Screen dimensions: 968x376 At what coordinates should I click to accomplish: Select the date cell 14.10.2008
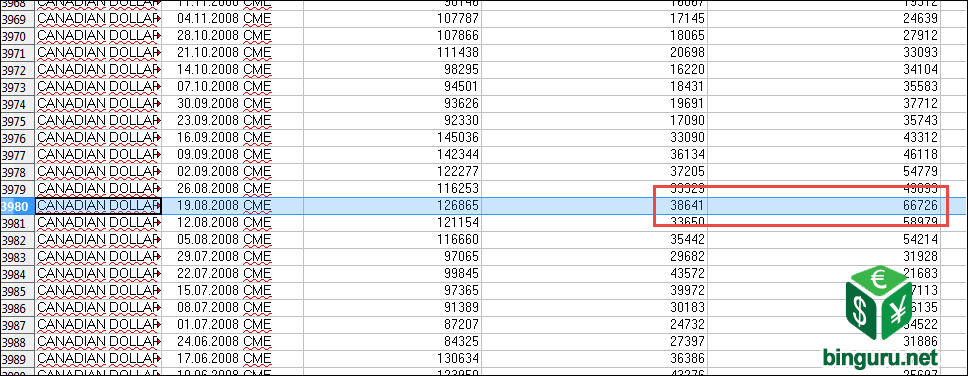coord(232,70)
